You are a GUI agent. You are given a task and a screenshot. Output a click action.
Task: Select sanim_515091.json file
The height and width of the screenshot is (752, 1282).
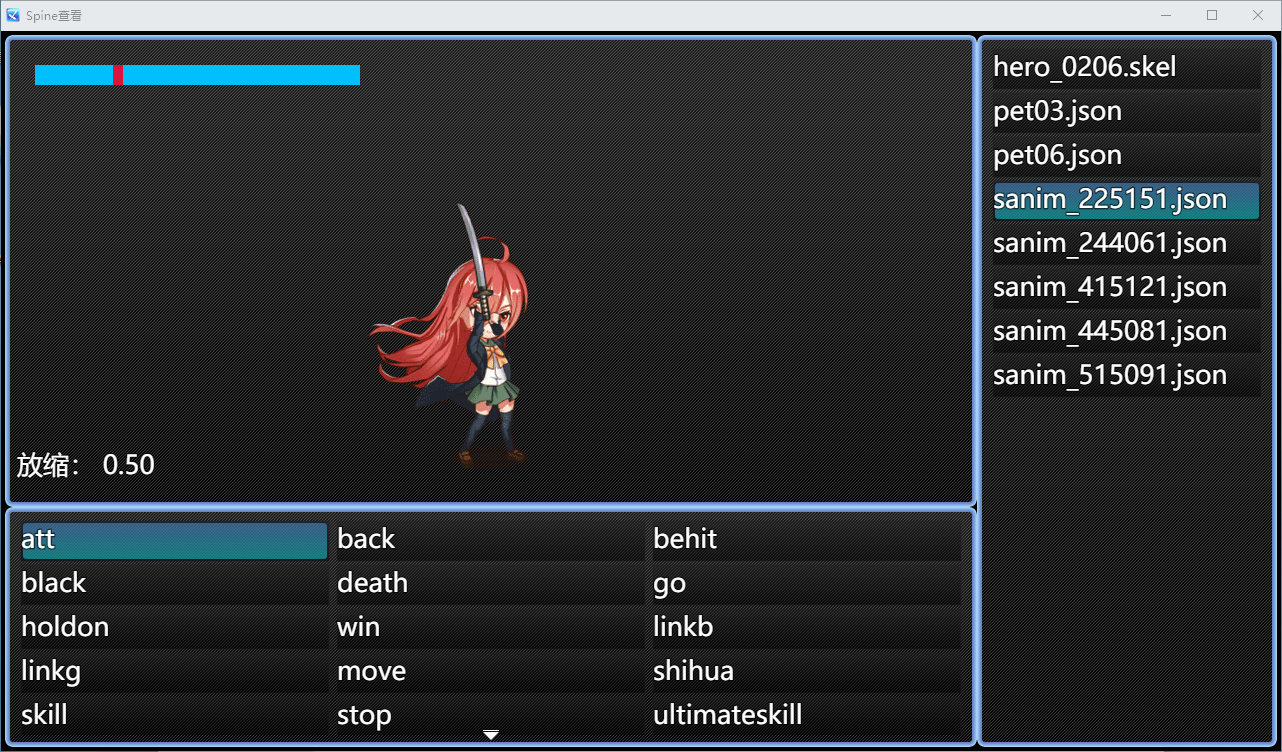pos(1126,376)
